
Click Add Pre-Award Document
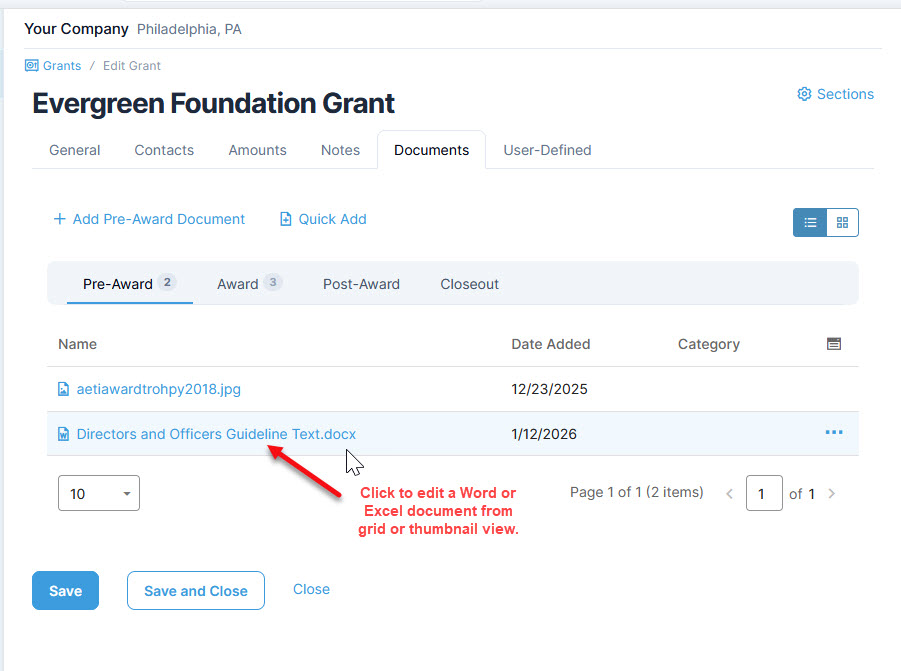point(149,219)
